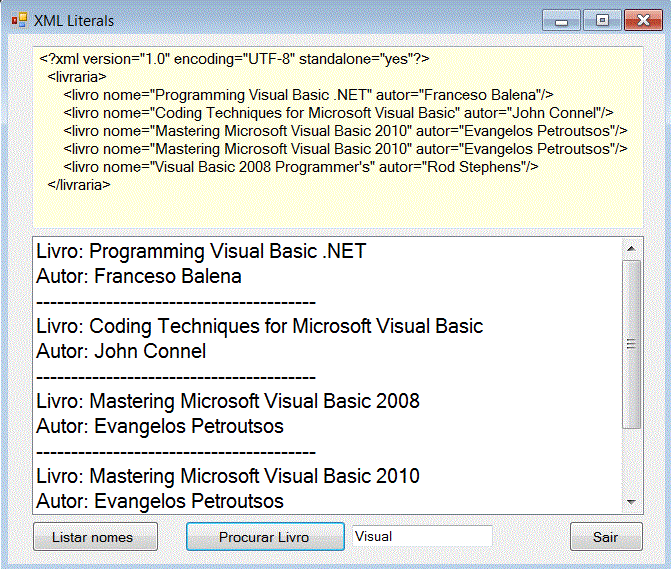Click result Livro: Mastering Microsoft Visual Basic 2008
The height and width of the screenshot is (569, 671).
[x=228, y=401]
